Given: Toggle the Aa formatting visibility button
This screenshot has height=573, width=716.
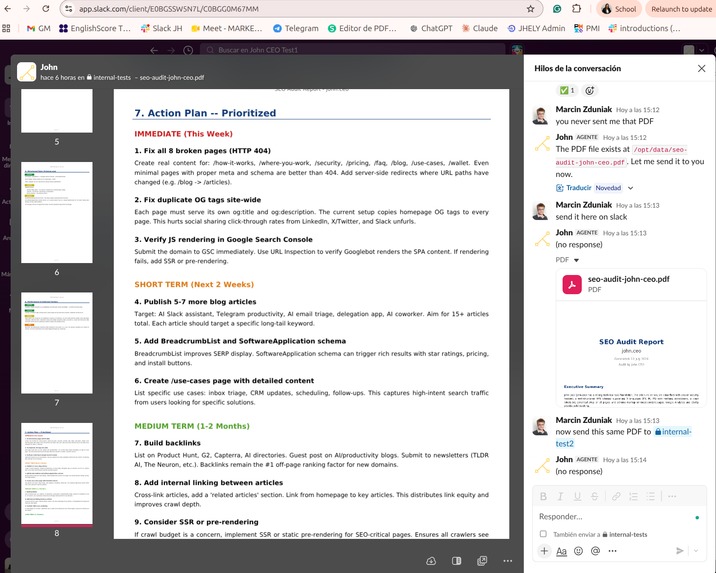Looking at the screenshot, I should click(x=561, y=551).
